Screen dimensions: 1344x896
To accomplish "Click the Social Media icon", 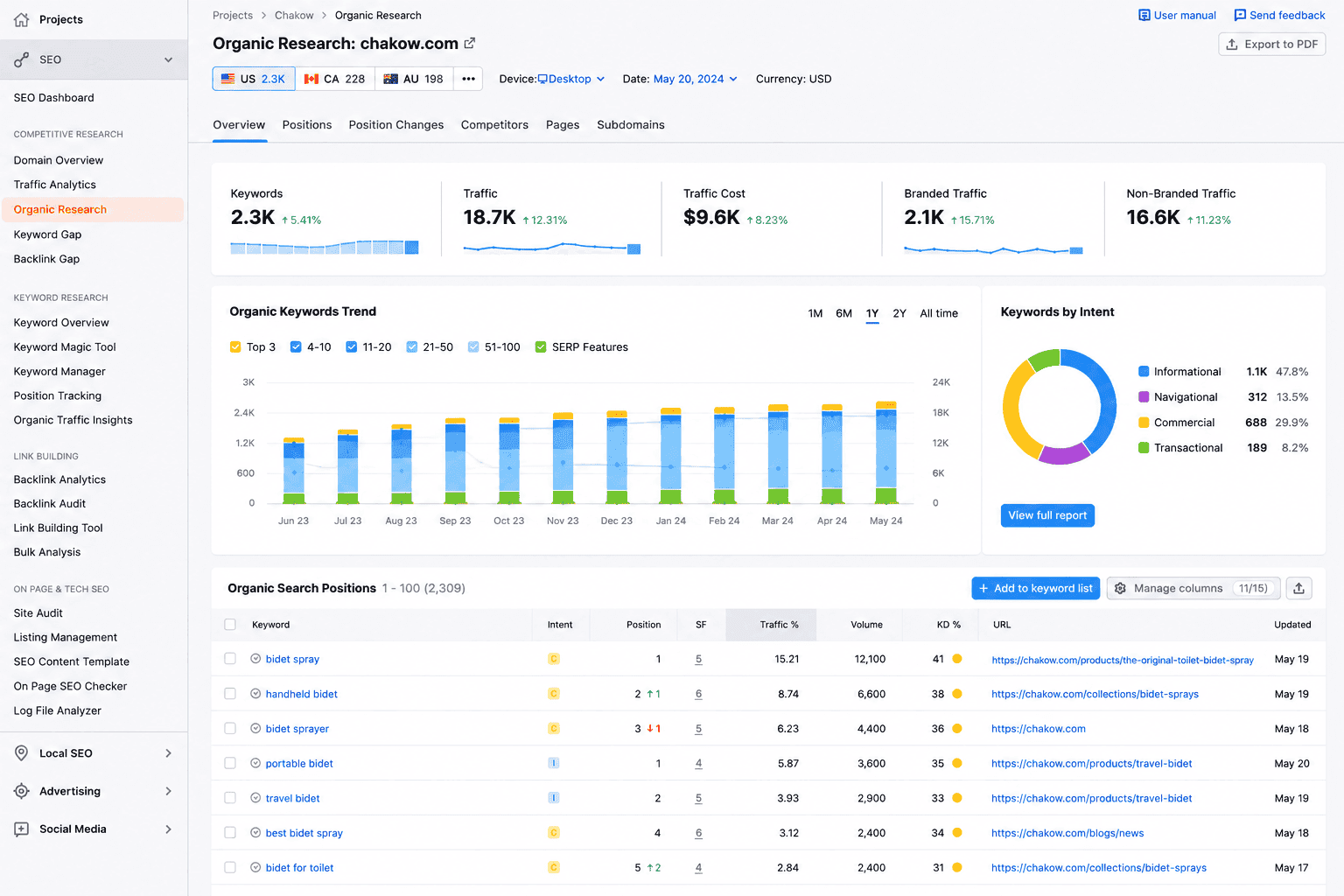I will 21,829.
